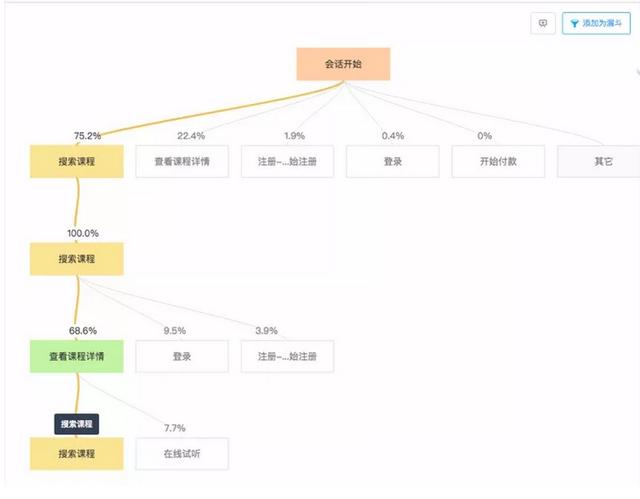This screenshot has height=499, width=640.
Task: Click the dark 搜索课程 tooltip label
Action: (x=77, y=424)
